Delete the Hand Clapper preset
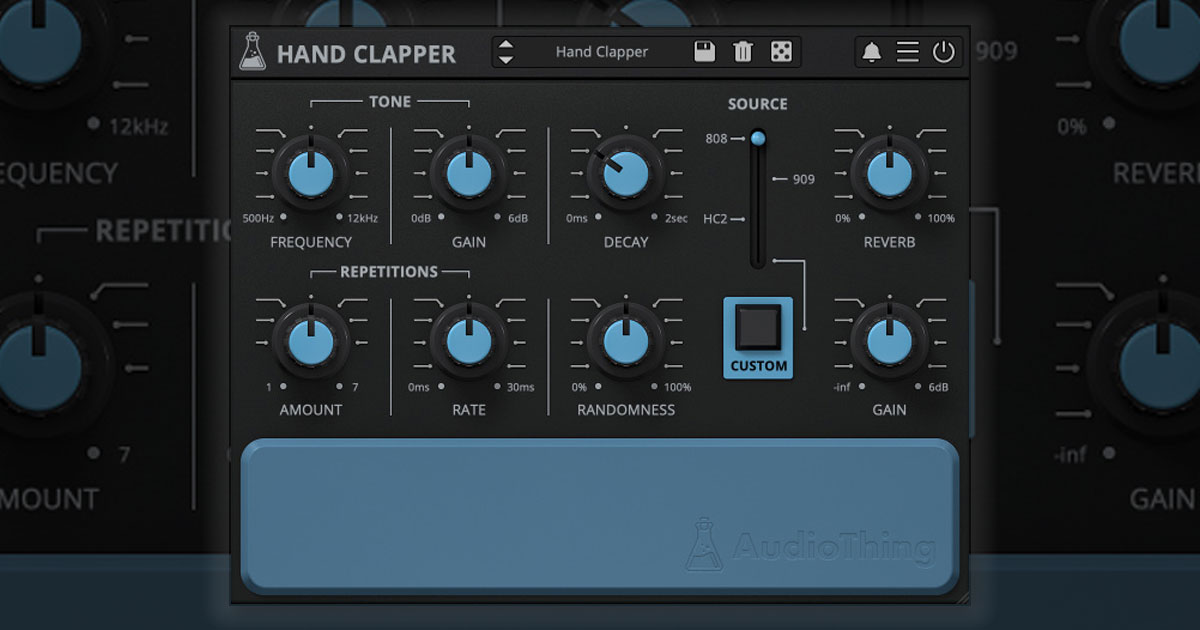Viewport: 1200px width, 630px height. click(x=741, y=51)
